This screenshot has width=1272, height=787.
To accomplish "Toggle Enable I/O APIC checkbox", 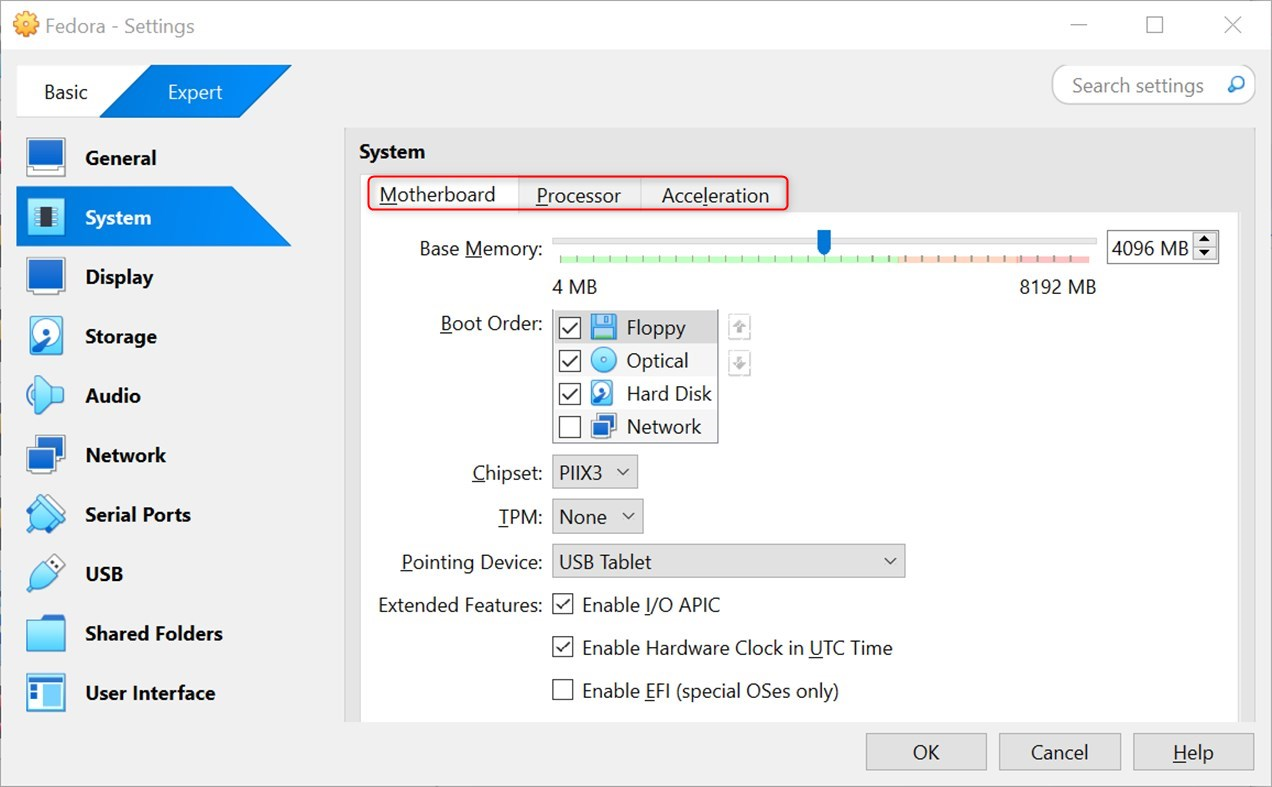I will [x=563, y=604].
